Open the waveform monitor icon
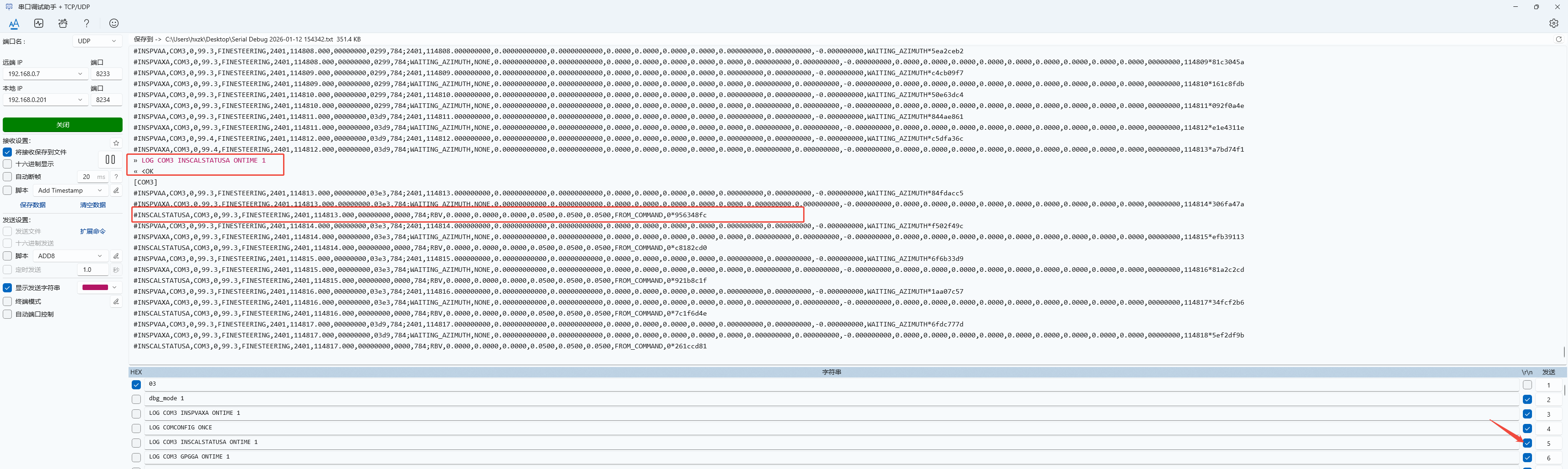Screen dimensions: 1568x469 [x=39, y=24]
